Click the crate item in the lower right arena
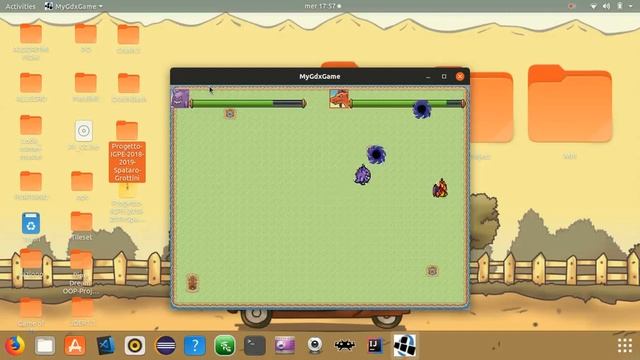640x360 pixels. (x=432, y=271)
